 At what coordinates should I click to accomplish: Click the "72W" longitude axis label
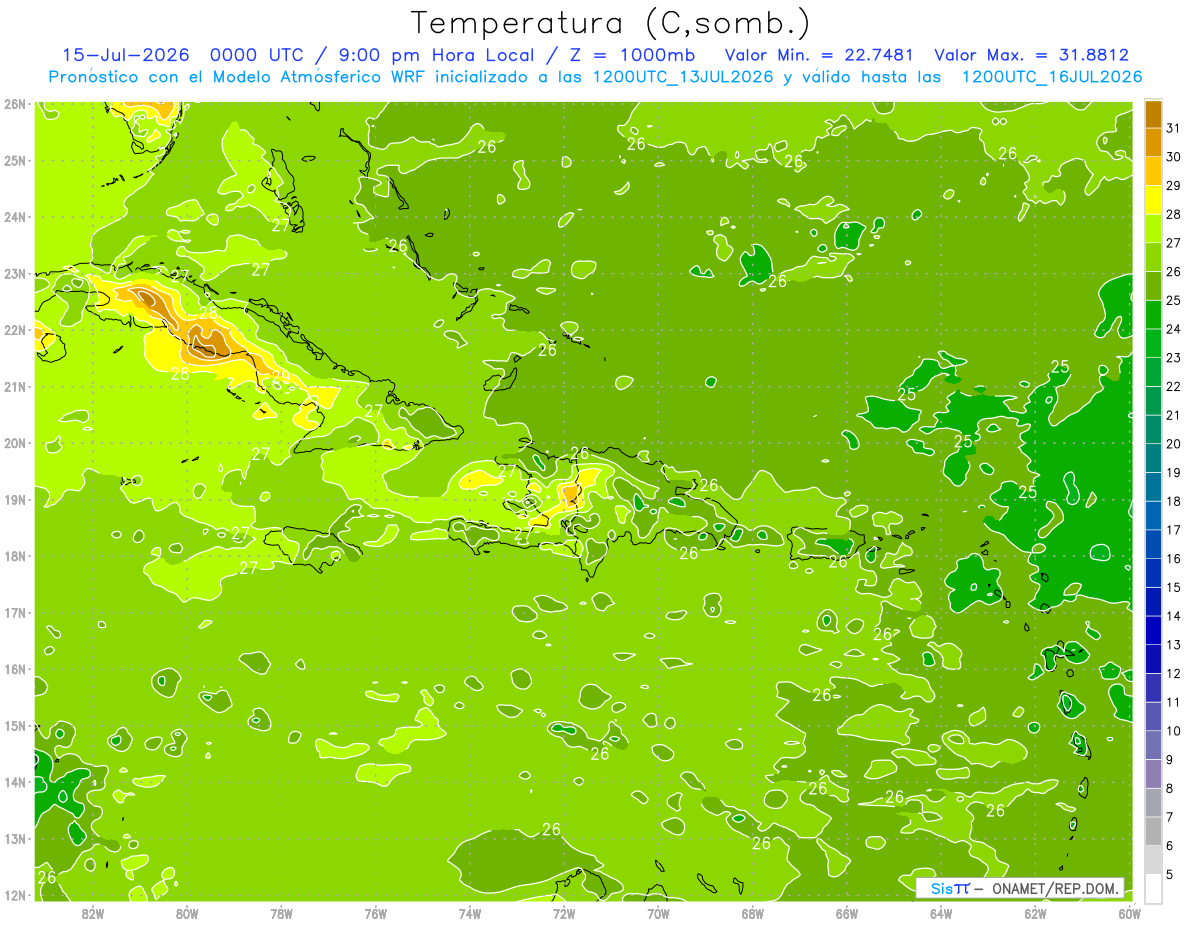pyautogui.click(x=564, y=913)
